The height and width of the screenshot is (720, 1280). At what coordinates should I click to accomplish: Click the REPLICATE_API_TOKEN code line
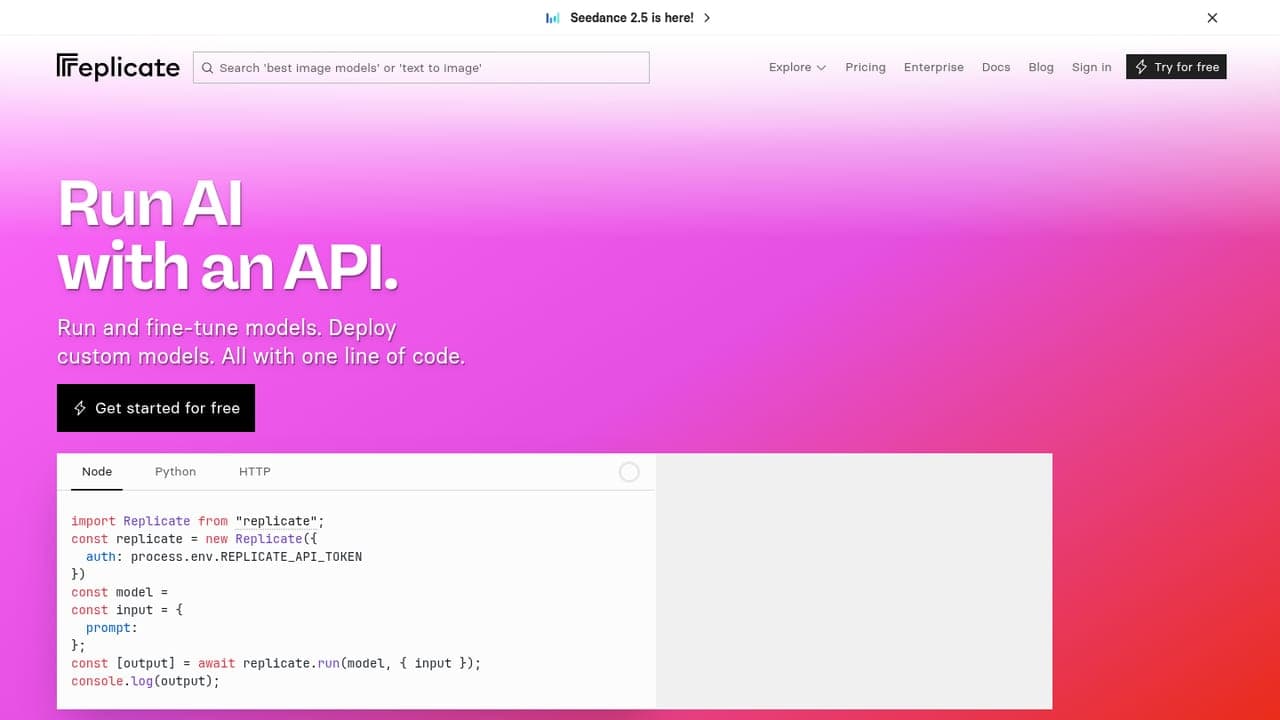coord(224,557)
